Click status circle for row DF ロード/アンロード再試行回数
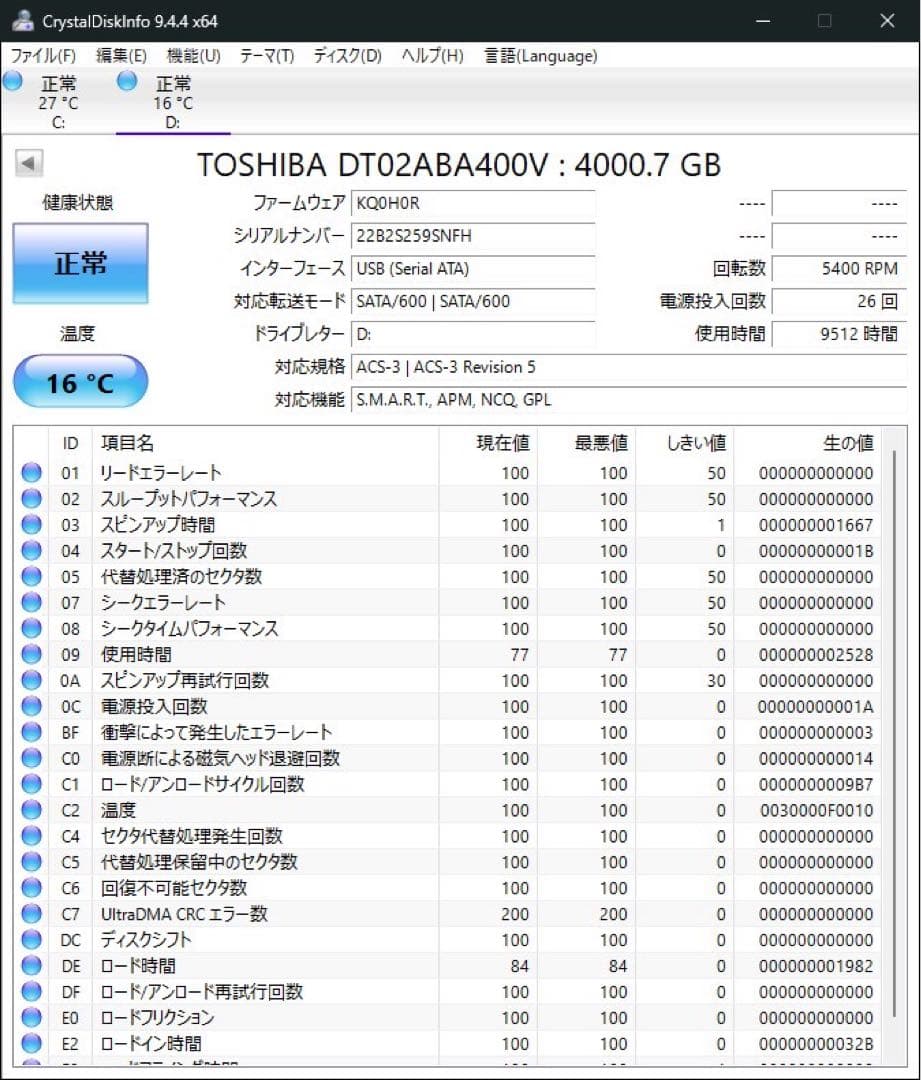This screenshot has height=1080, width=921. (x=32, y=992)
